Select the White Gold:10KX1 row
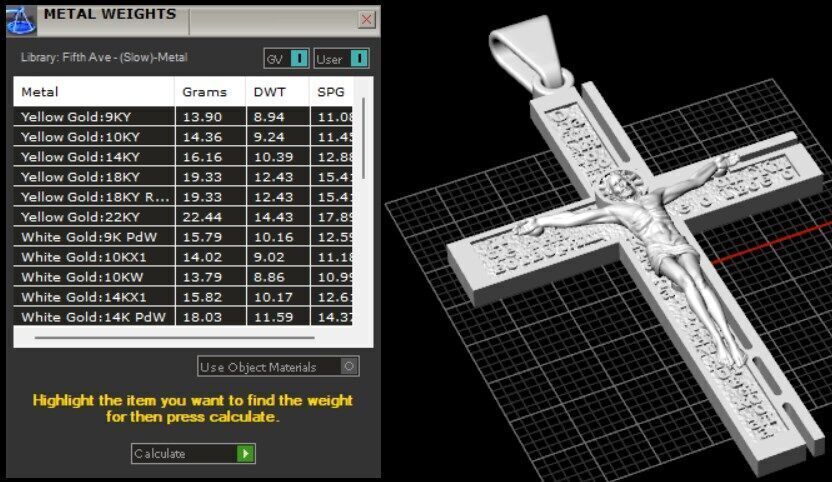The height and width of the screenshot is (482, 832). (x=183, y=257)
